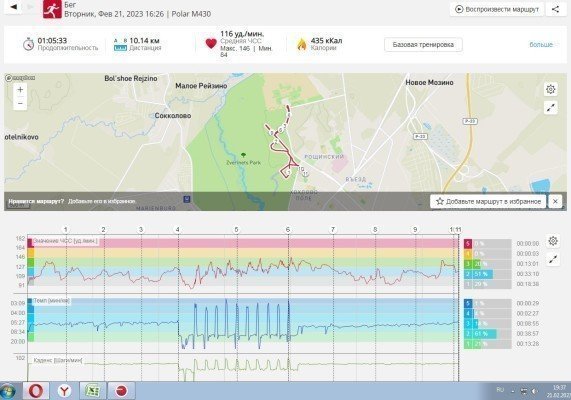Click the 435 кКал calories value
The height and width of the screenshot is (400, 571).
point(326,40)
